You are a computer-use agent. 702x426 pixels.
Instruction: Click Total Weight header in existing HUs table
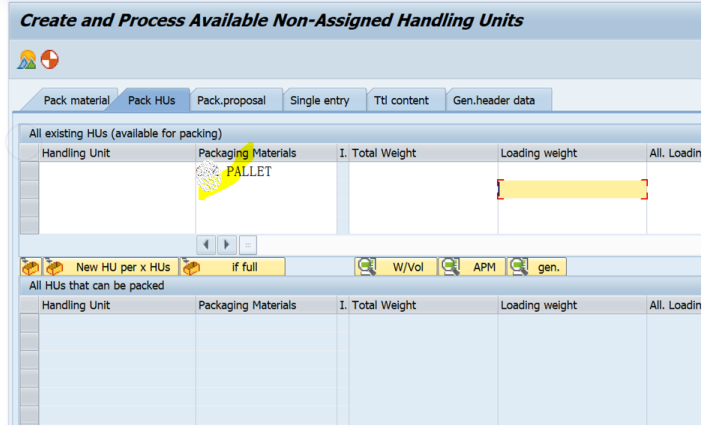click(423, 153)
